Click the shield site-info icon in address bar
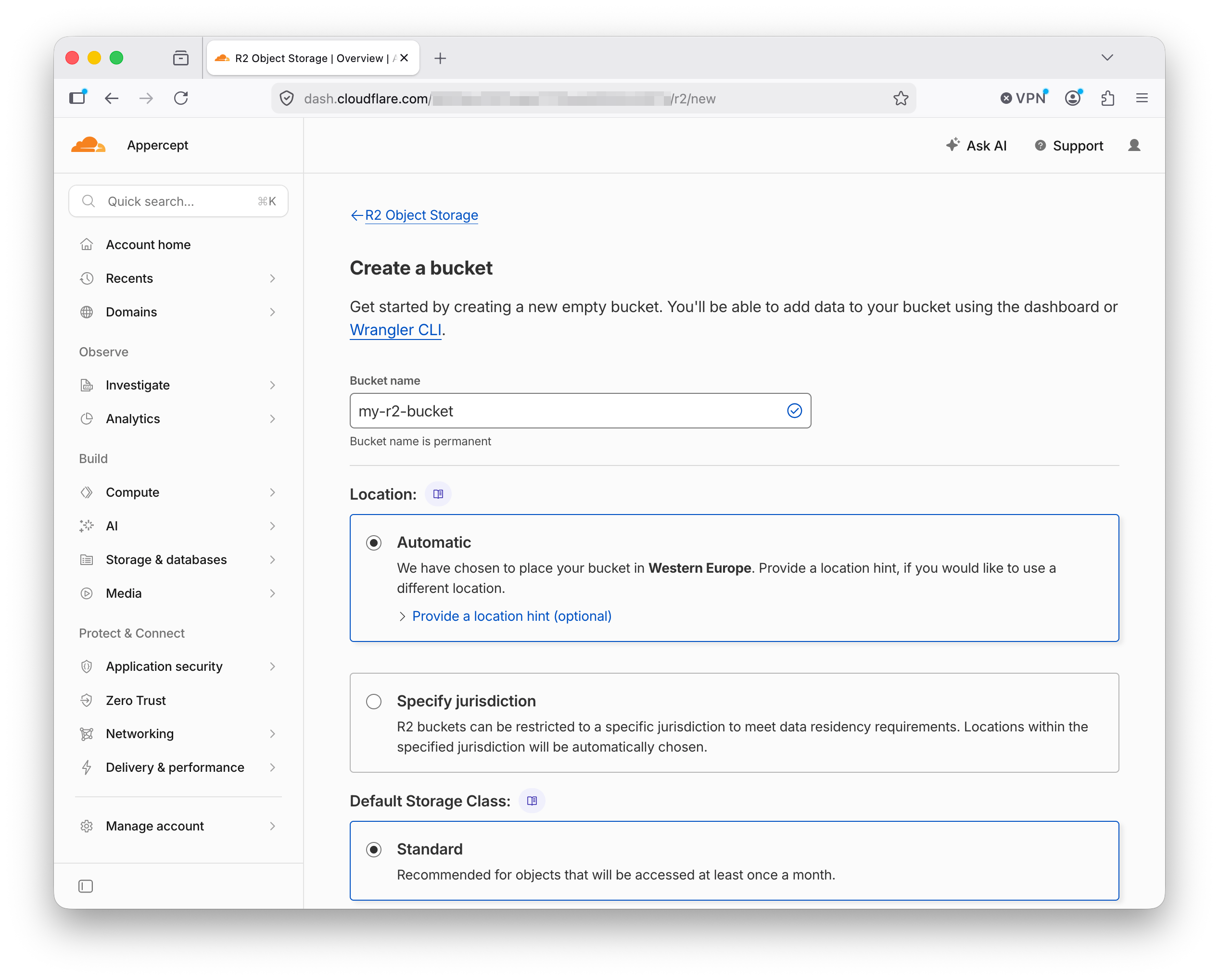1219x980 pixels. (x=287, y=99)
